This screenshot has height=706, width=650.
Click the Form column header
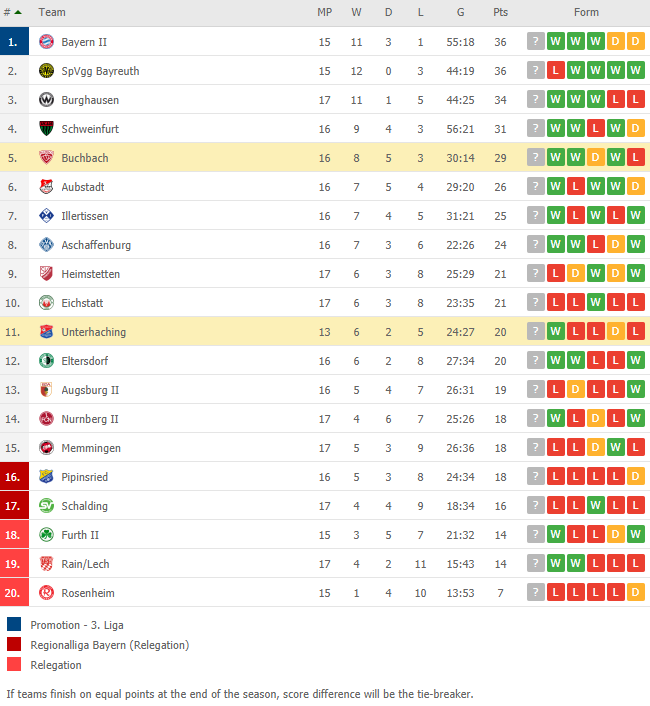(x=586, y=12)
